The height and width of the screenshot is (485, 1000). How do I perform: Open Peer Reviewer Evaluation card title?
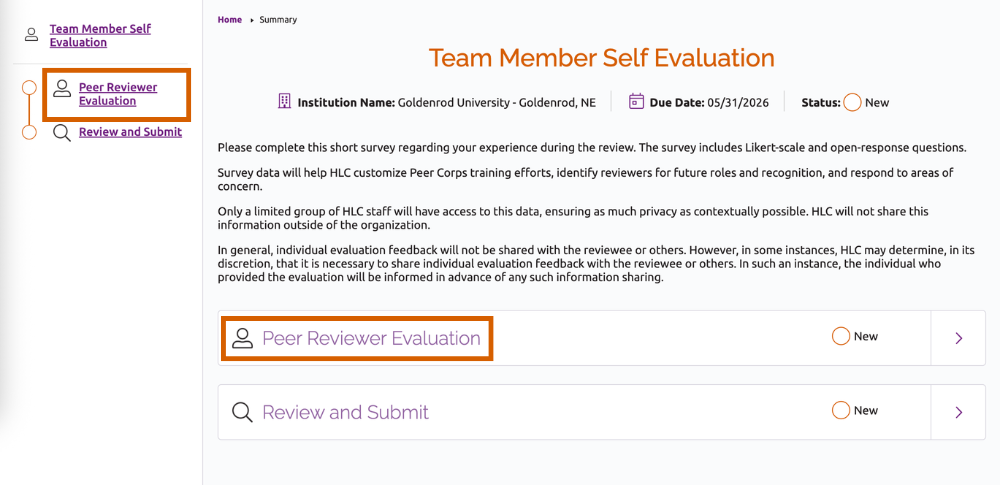(371, 338)
